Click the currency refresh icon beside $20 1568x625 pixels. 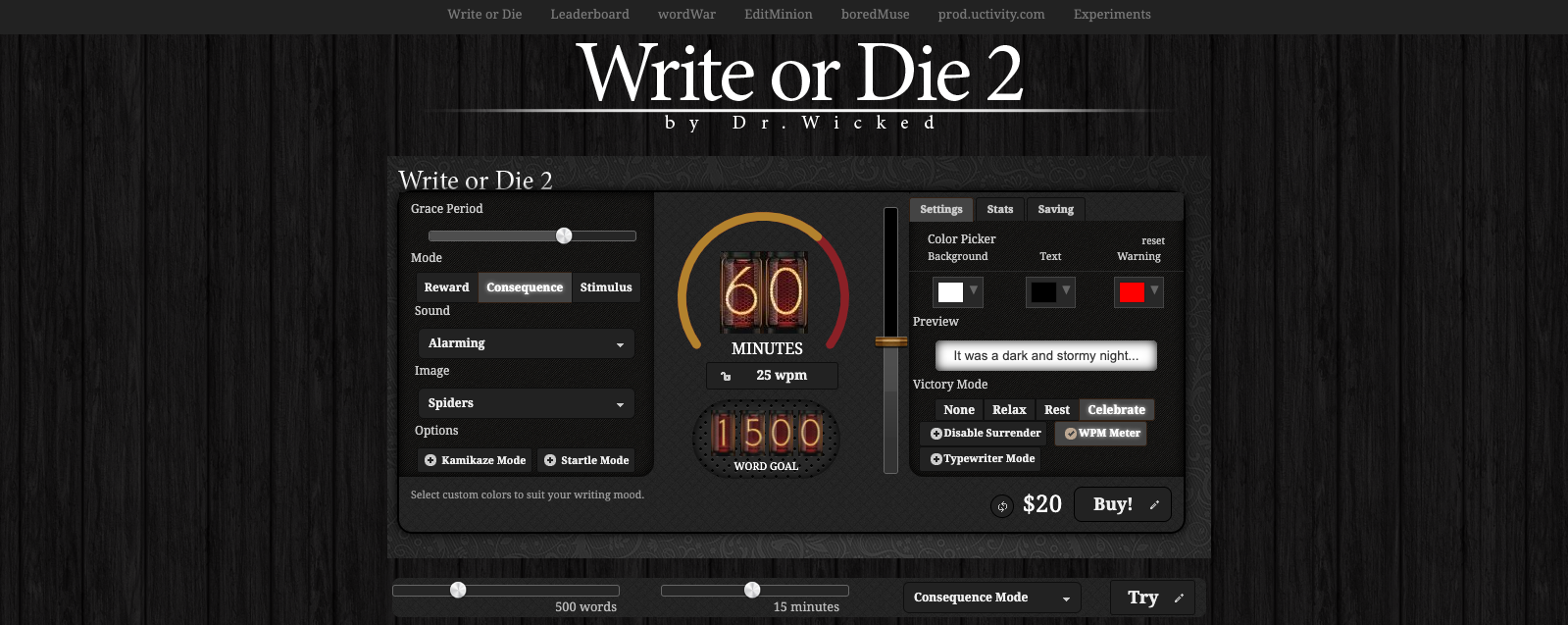point(1002,506)
